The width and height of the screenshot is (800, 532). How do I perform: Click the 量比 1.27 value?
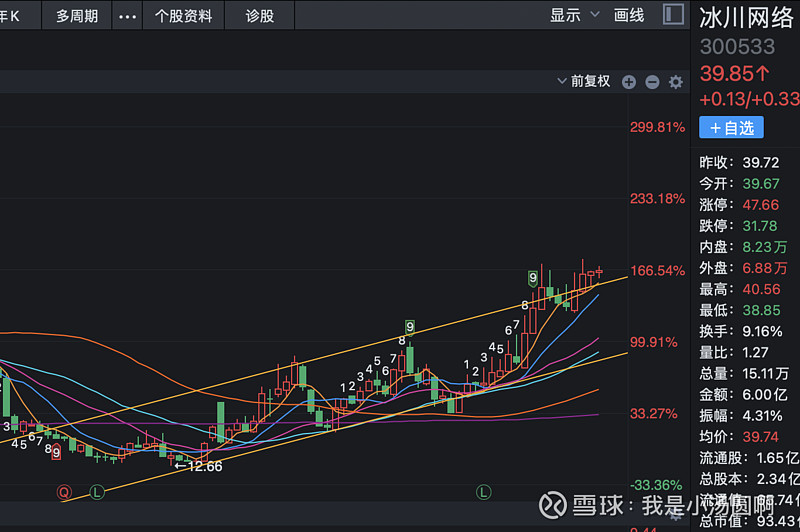click(x=755, y=352)
